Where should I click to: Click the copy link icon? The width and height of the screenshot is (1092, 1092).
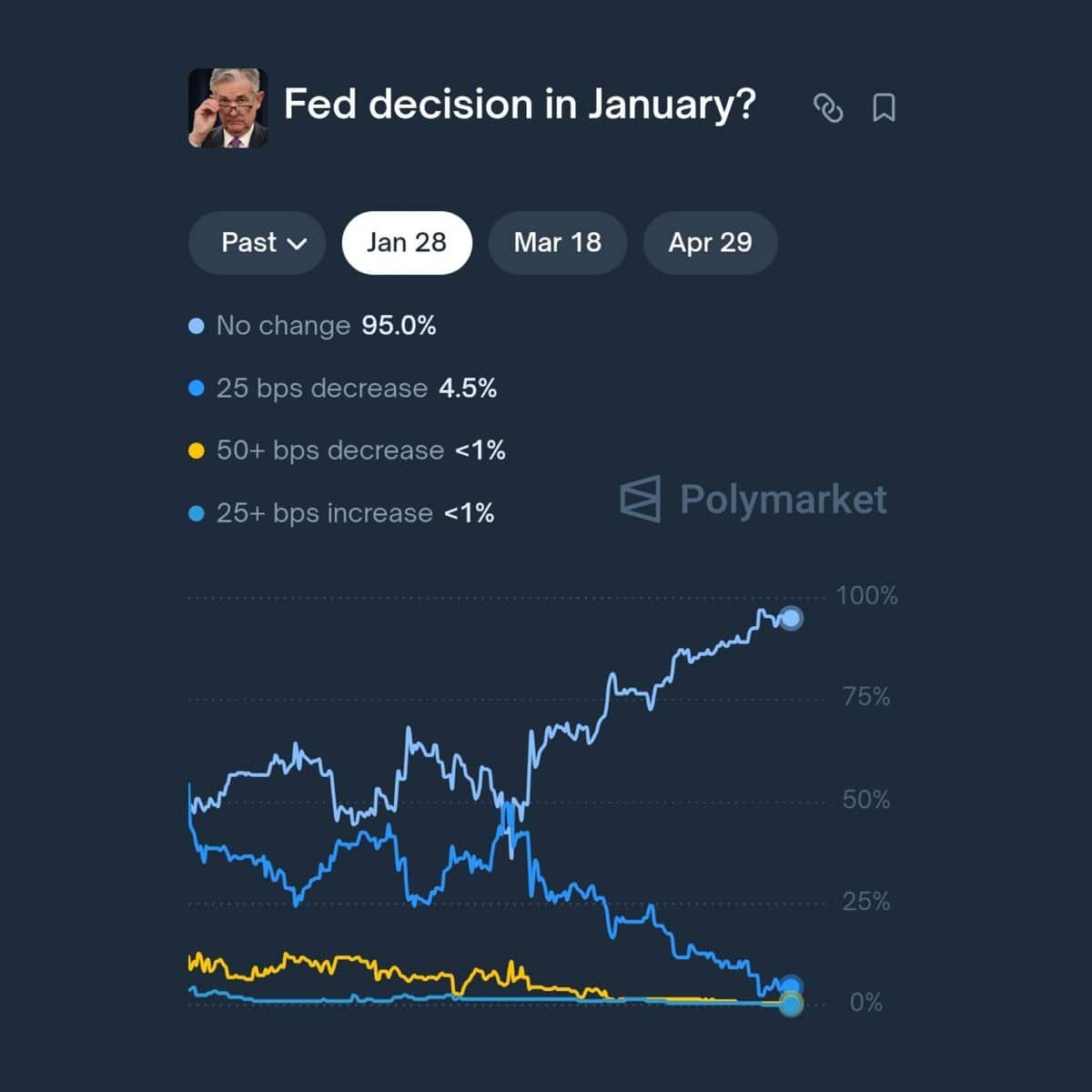827,107
